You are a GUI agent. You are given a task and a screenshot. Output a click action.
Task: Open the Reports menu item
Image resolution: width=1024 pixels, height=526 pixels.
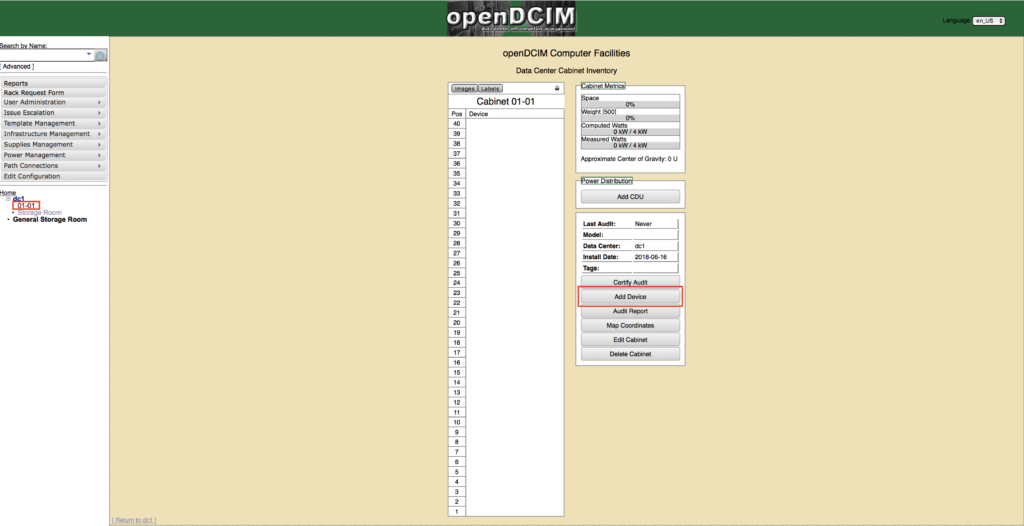click(x=54, y=84)
